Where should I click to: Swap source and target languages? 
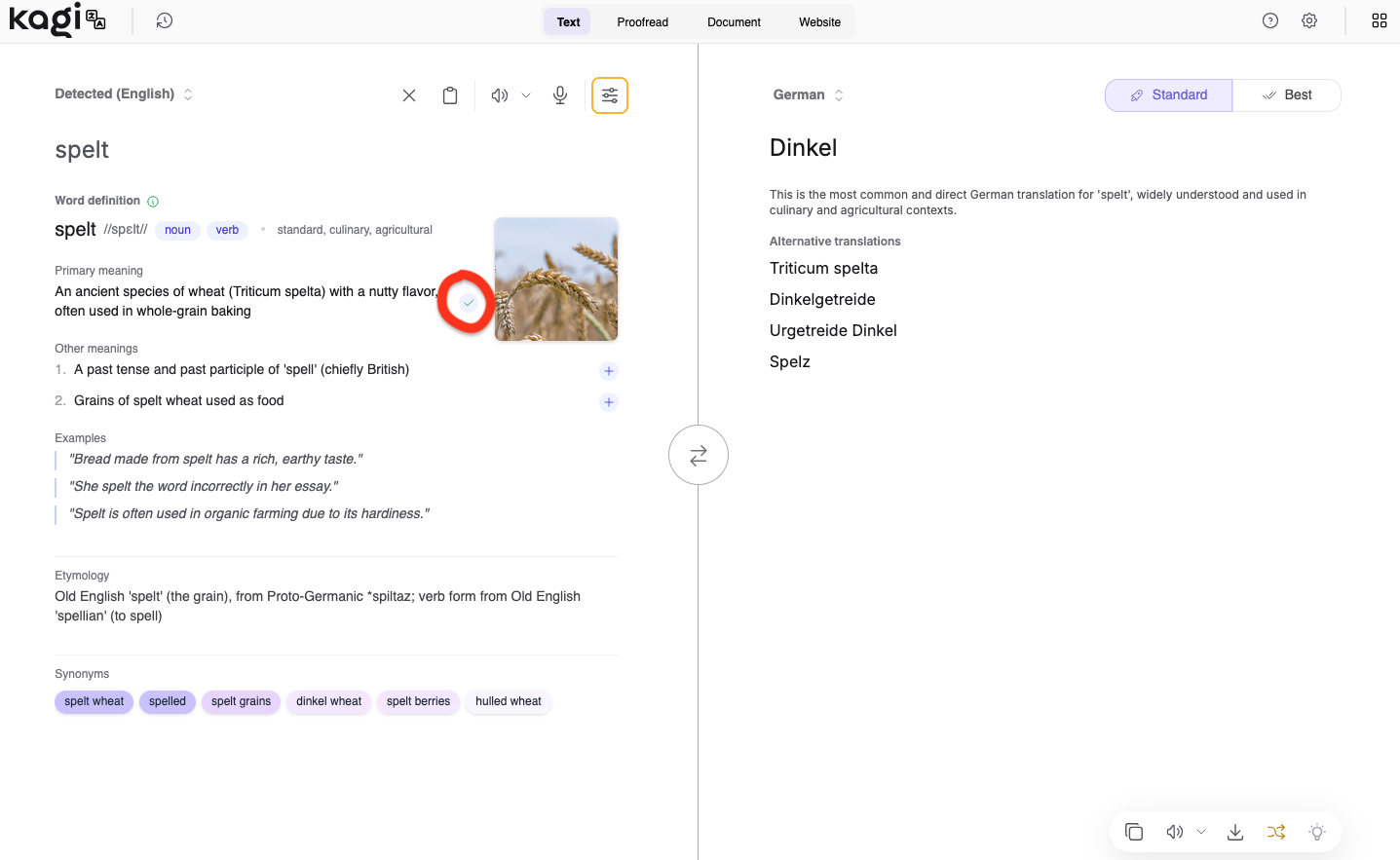699,455
